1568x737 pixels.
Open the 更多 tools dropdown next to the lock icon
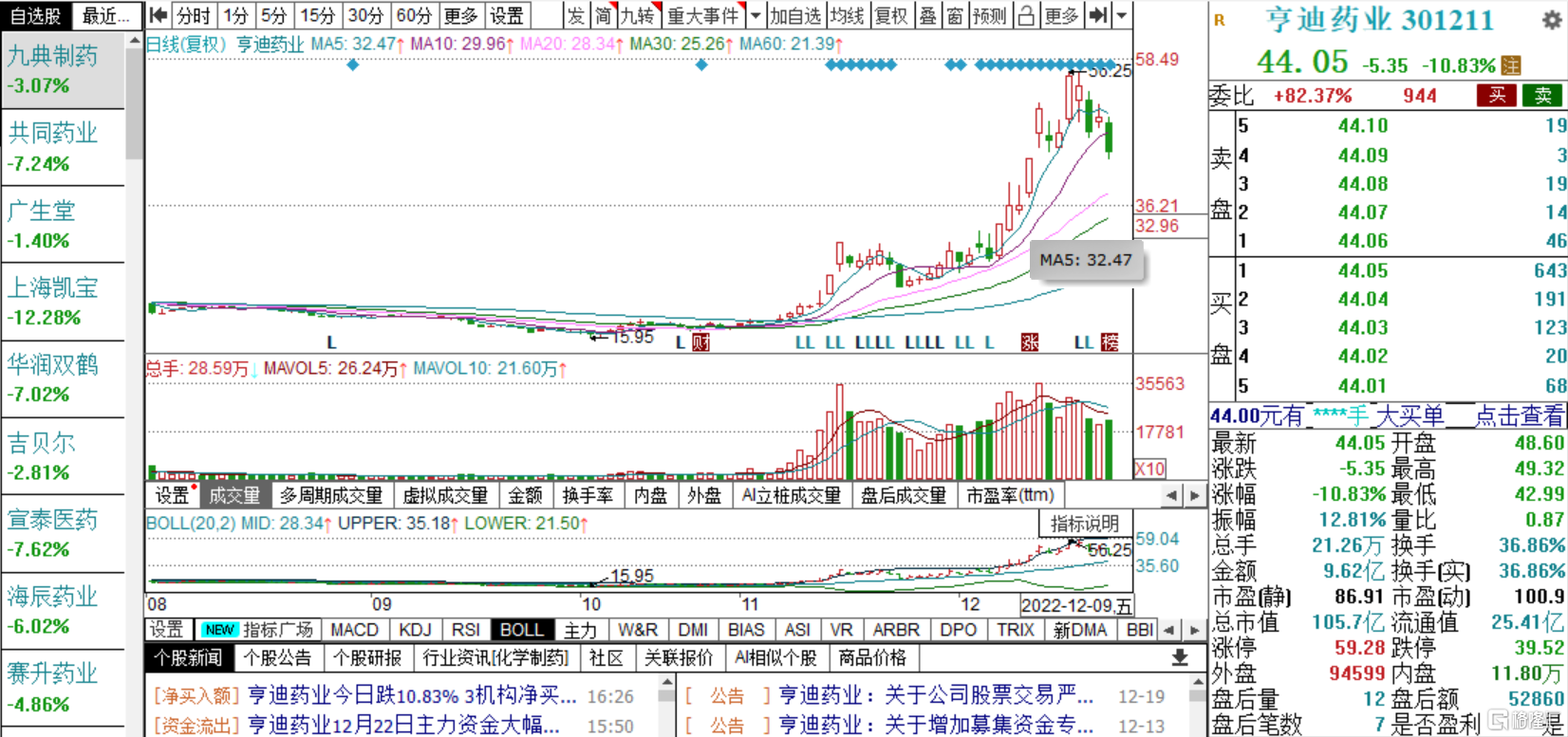1061,15
